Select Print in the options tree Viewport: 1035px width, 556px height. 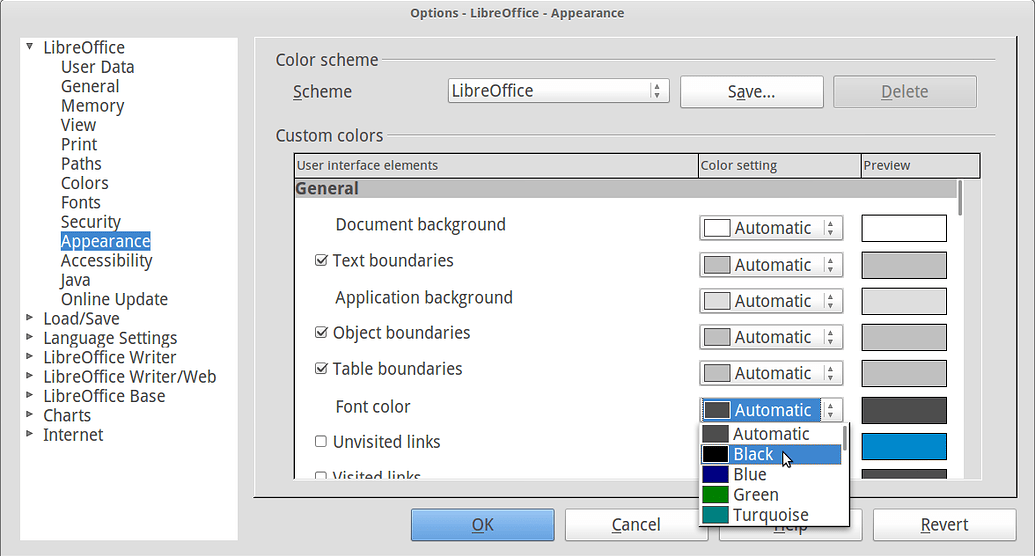coord(79,144)
